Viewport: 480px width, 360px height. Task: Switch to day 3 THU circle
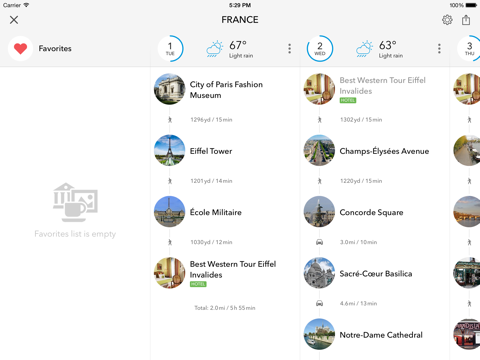coord(469,49)
